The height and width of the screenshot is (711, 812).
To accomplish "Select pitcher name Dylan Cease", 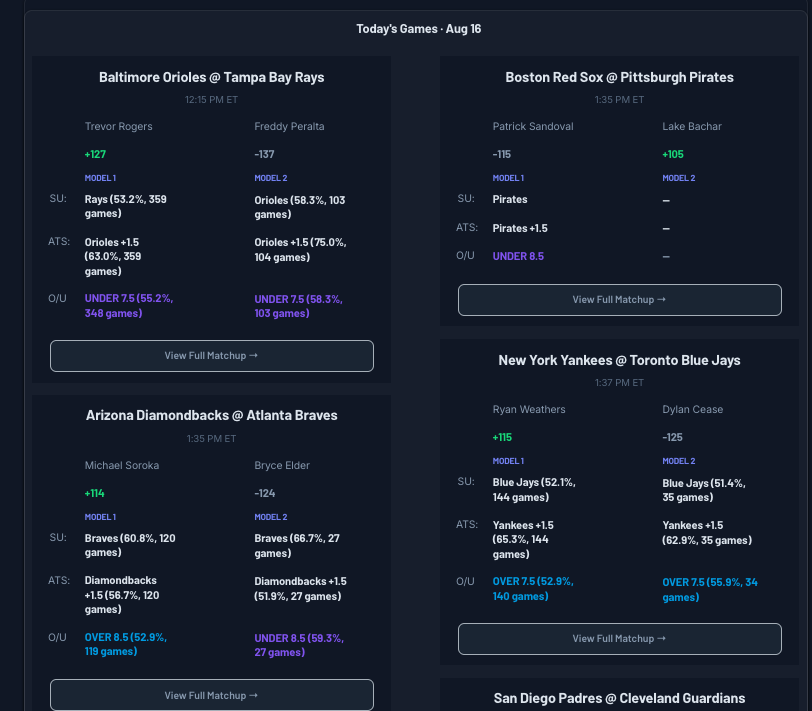I will 692,410.
